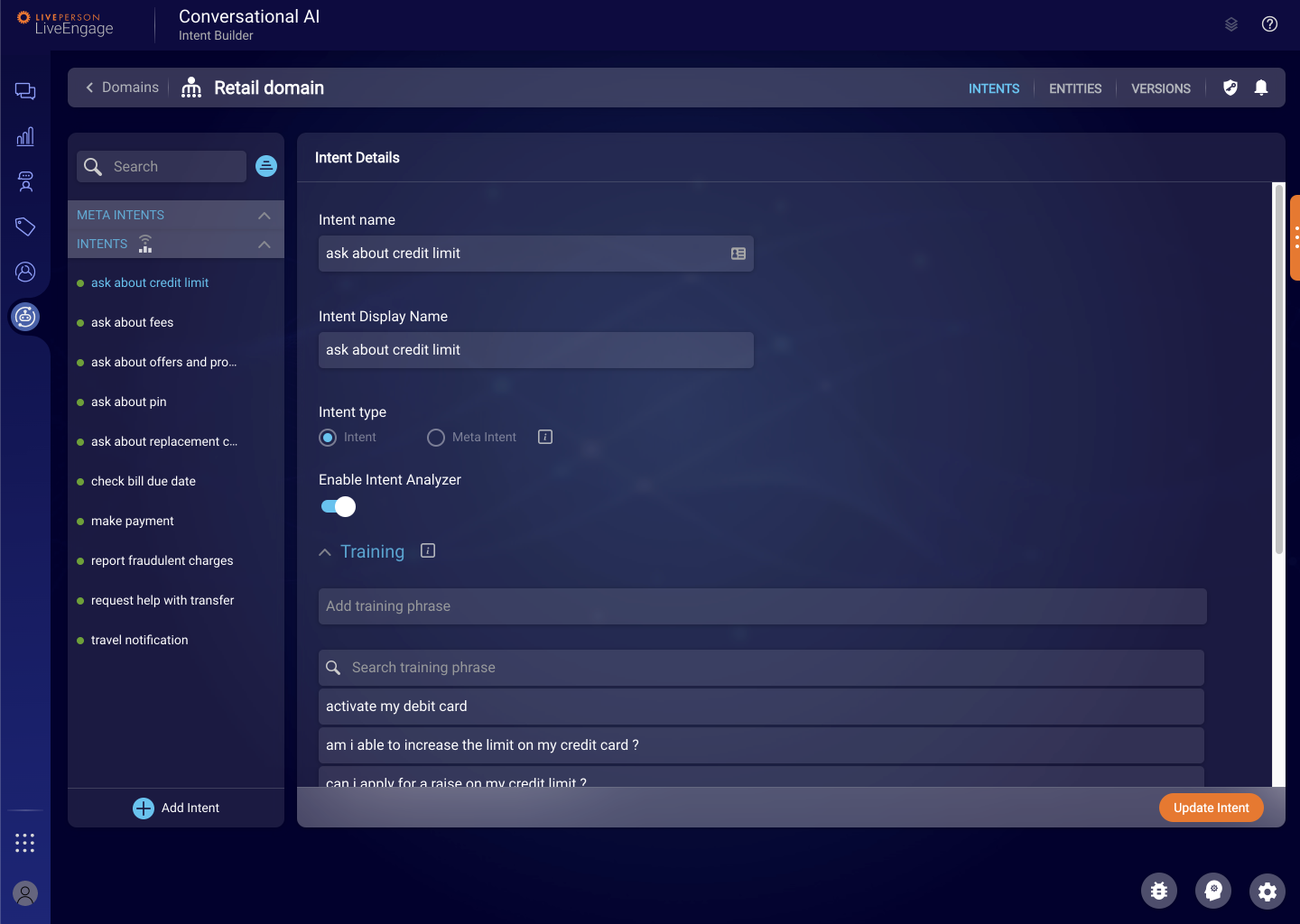The image size is (1300, 924).
Task: Open the tag icon in left sidebar
Action: [25, 226]
